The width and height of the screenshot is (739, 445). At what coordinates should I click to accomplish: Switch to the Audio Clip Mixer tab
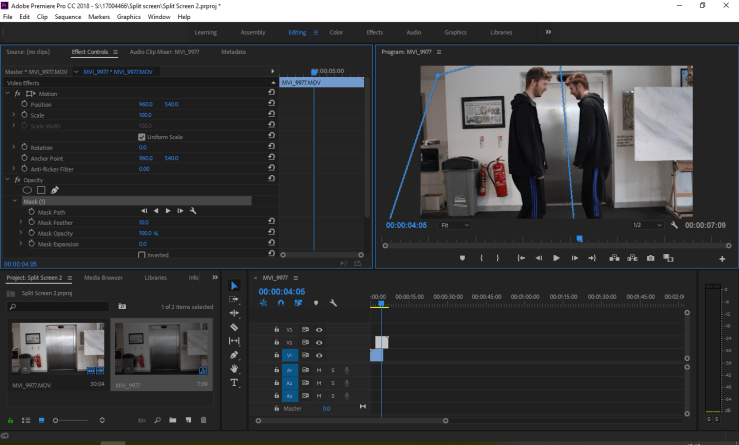click(x=164, y=52)
